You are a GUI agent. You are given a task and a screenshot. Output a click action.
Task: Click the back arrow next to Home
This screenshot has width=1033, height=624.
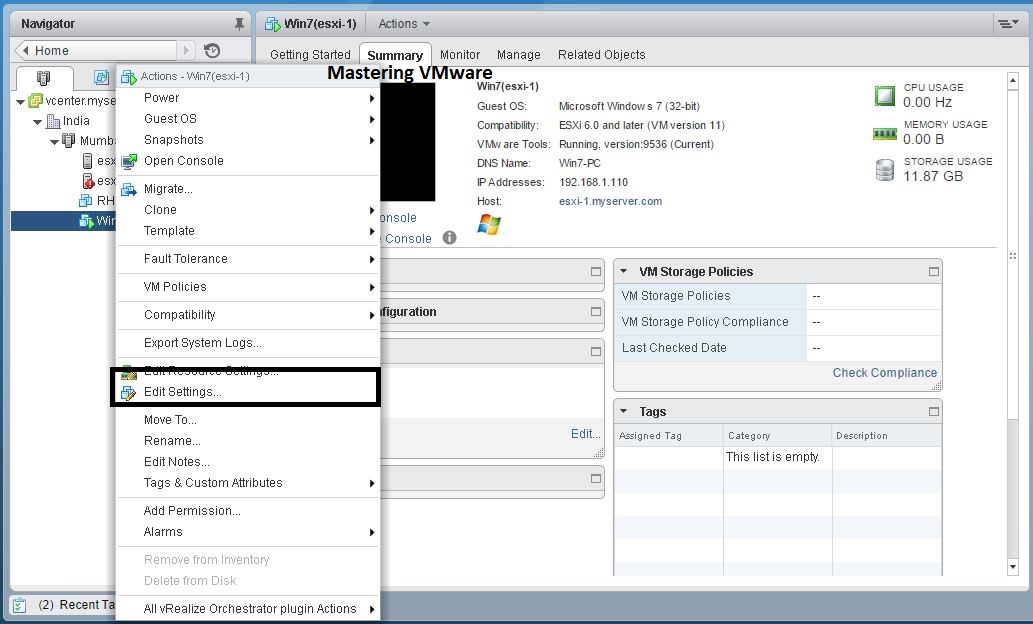tap(25, 49)
